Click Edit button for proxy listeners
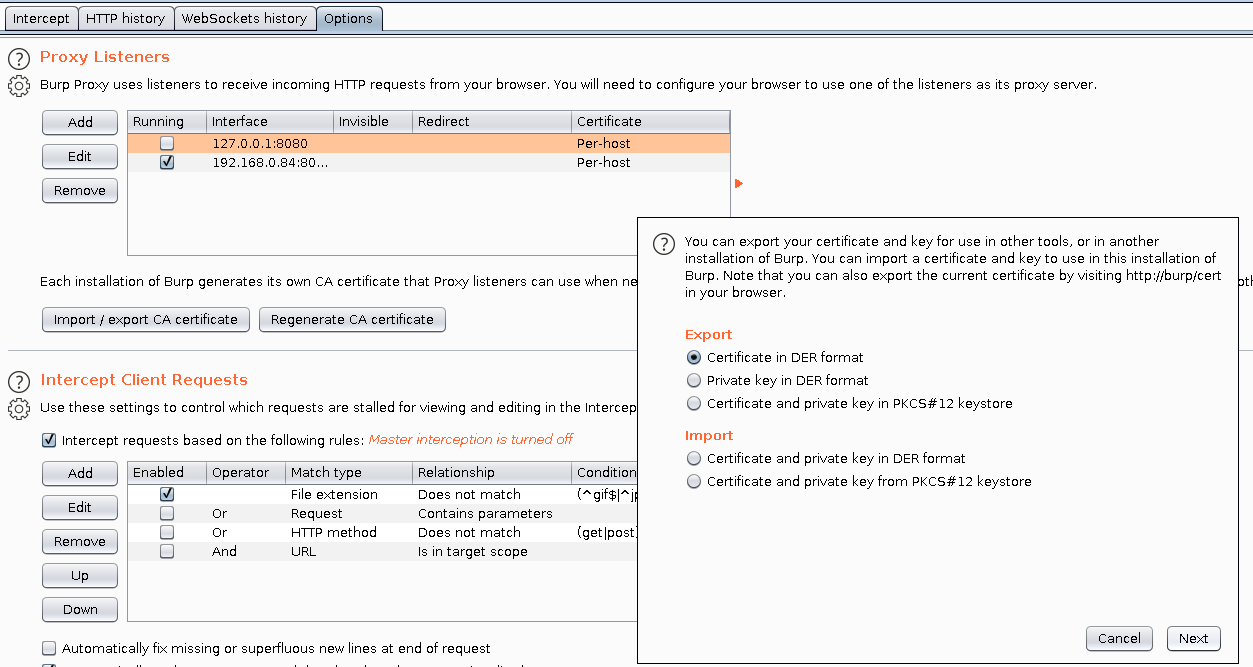 pyautogui.click(x=80, y=156)
